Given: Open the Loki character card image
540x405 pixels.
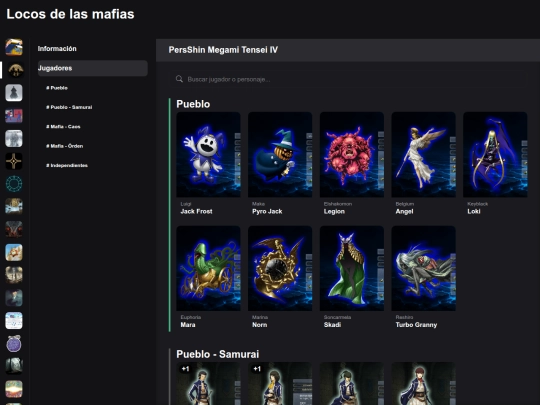Looking at the screenshot, I should click(495, 154).
